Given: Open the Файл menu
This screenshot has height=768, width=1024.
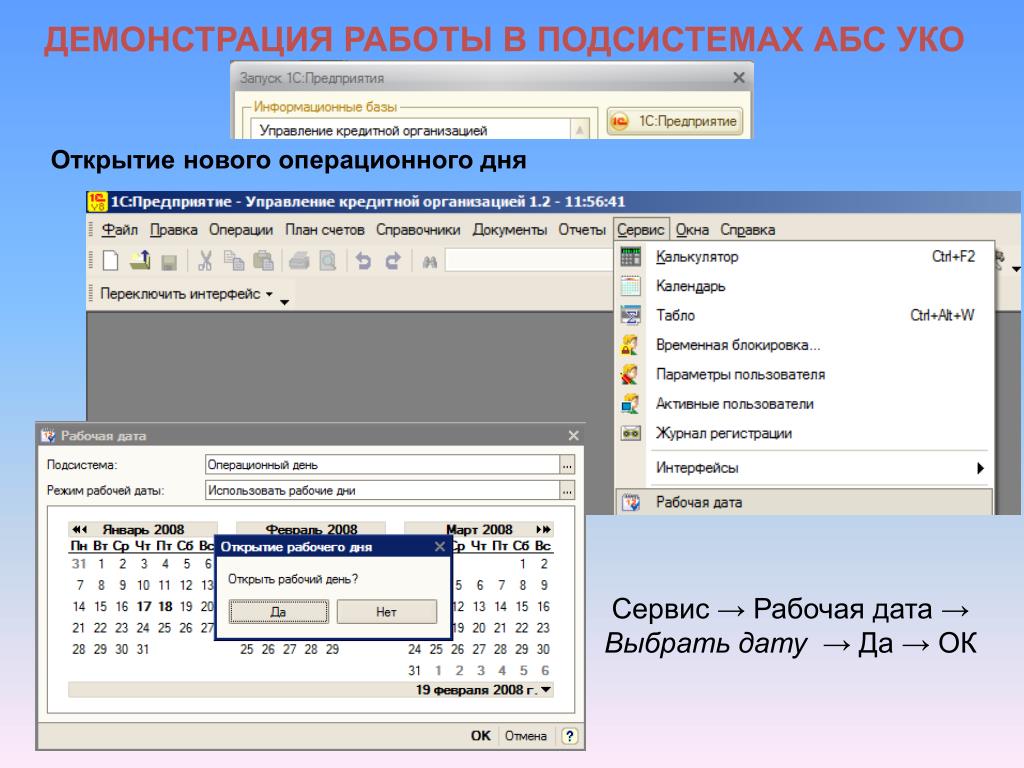Looking at the screenshot, I should pos(120,230).
